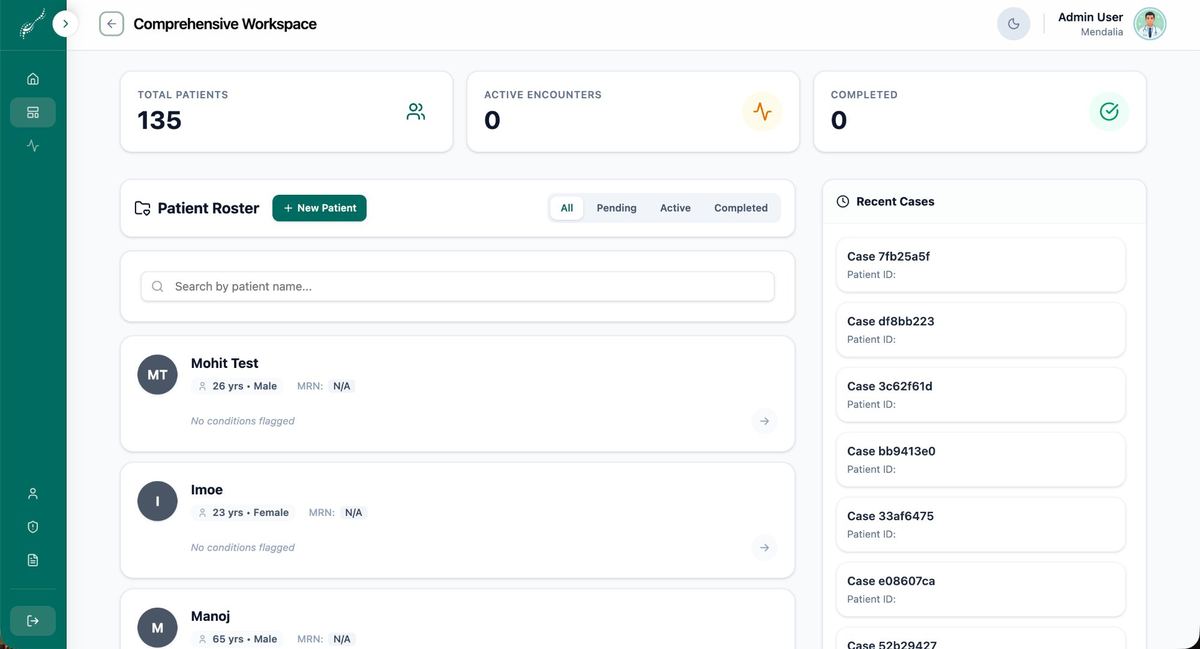The width and height of the screenshot is (1200, 649).
Task: Click the shield security sidebar icon
Action: pyautogui.click(x=33, y=527)
